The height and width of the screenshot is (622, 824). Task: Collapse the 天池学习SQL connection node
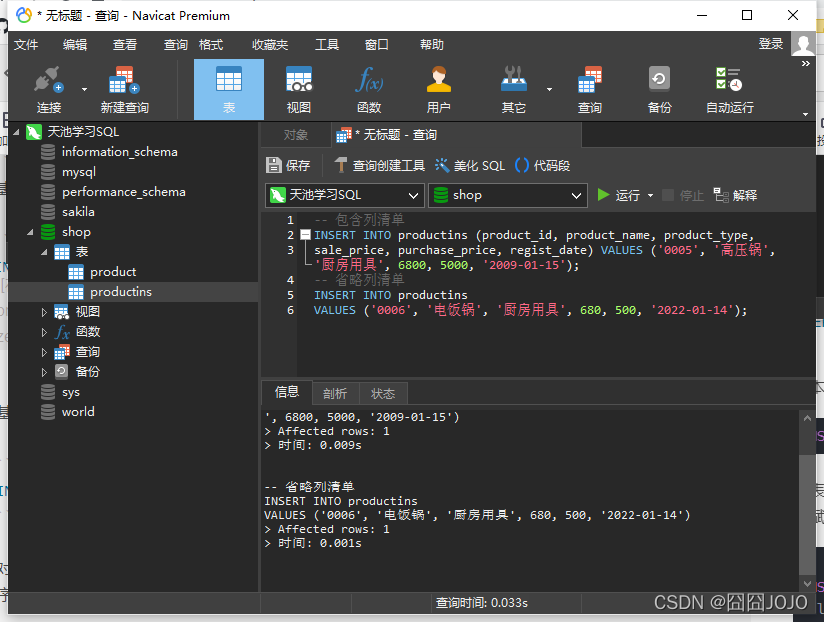pos(16,132)
